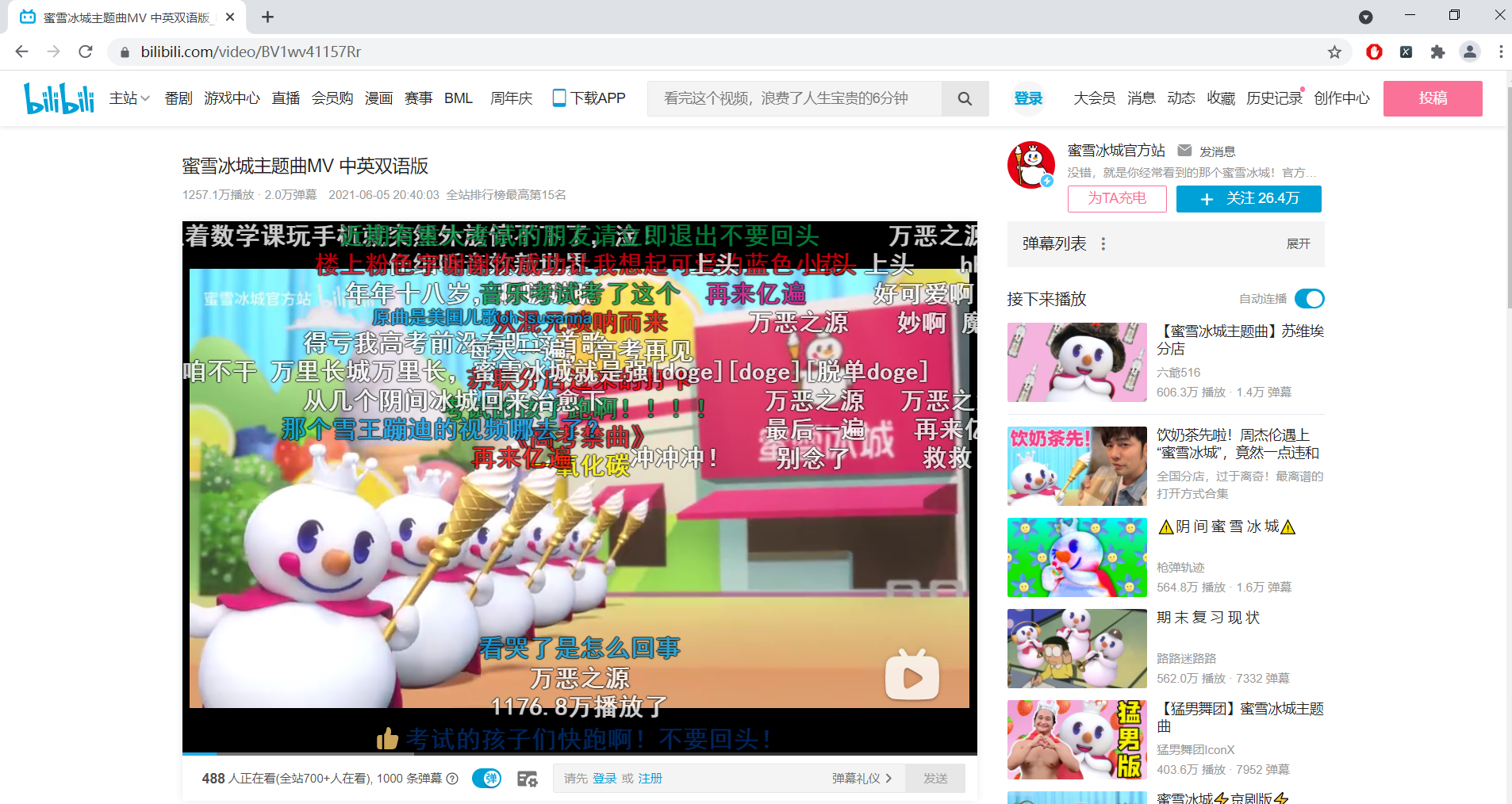Open the 弹幕列表 three-dot menu
This screenshot has width=1512, height=804.
[x=1103, y=244]
